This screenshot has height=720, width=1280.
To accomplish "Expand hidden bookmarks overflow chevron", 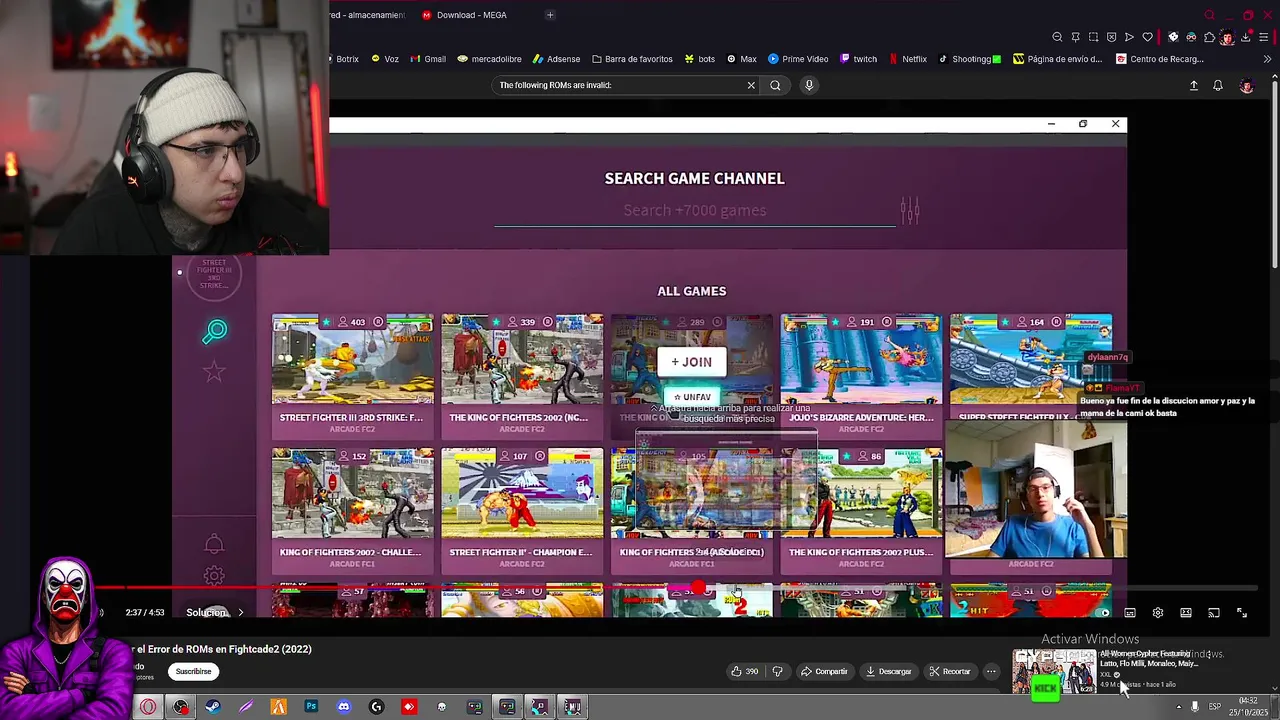I will (1268, 59).
